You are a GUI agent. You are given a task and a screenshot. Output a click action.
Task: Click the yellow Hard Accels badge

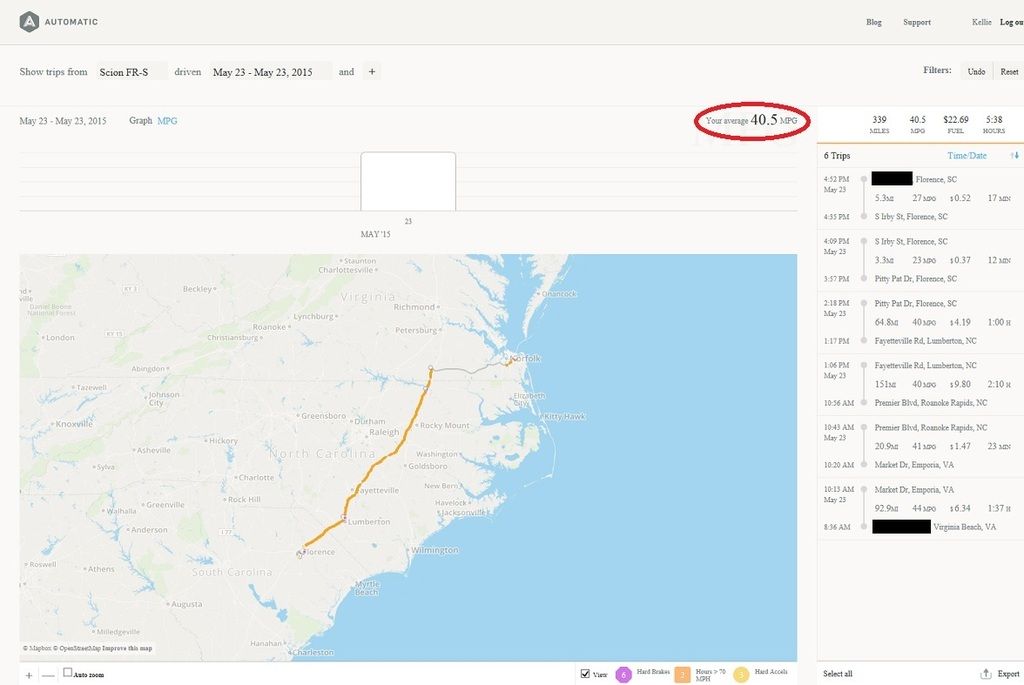pyautogui.click(x=741, y=675)
